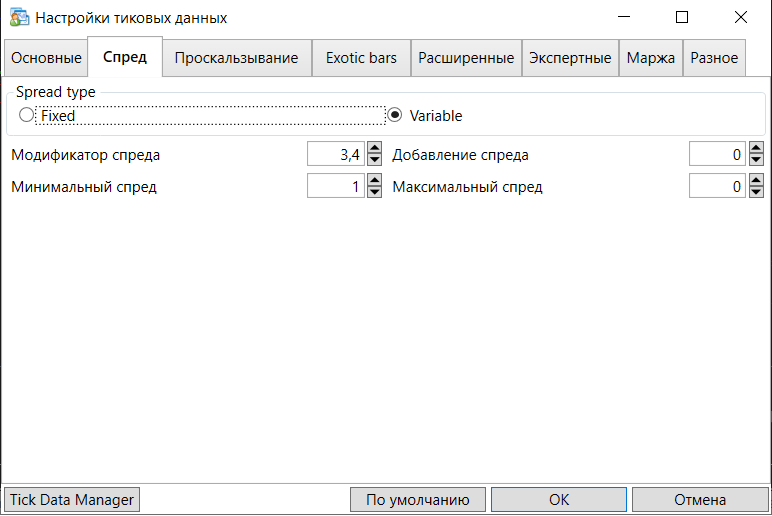Close the Настройки тиковых данных window
Screen dimensions: 772x516
(x=740, y=17)
